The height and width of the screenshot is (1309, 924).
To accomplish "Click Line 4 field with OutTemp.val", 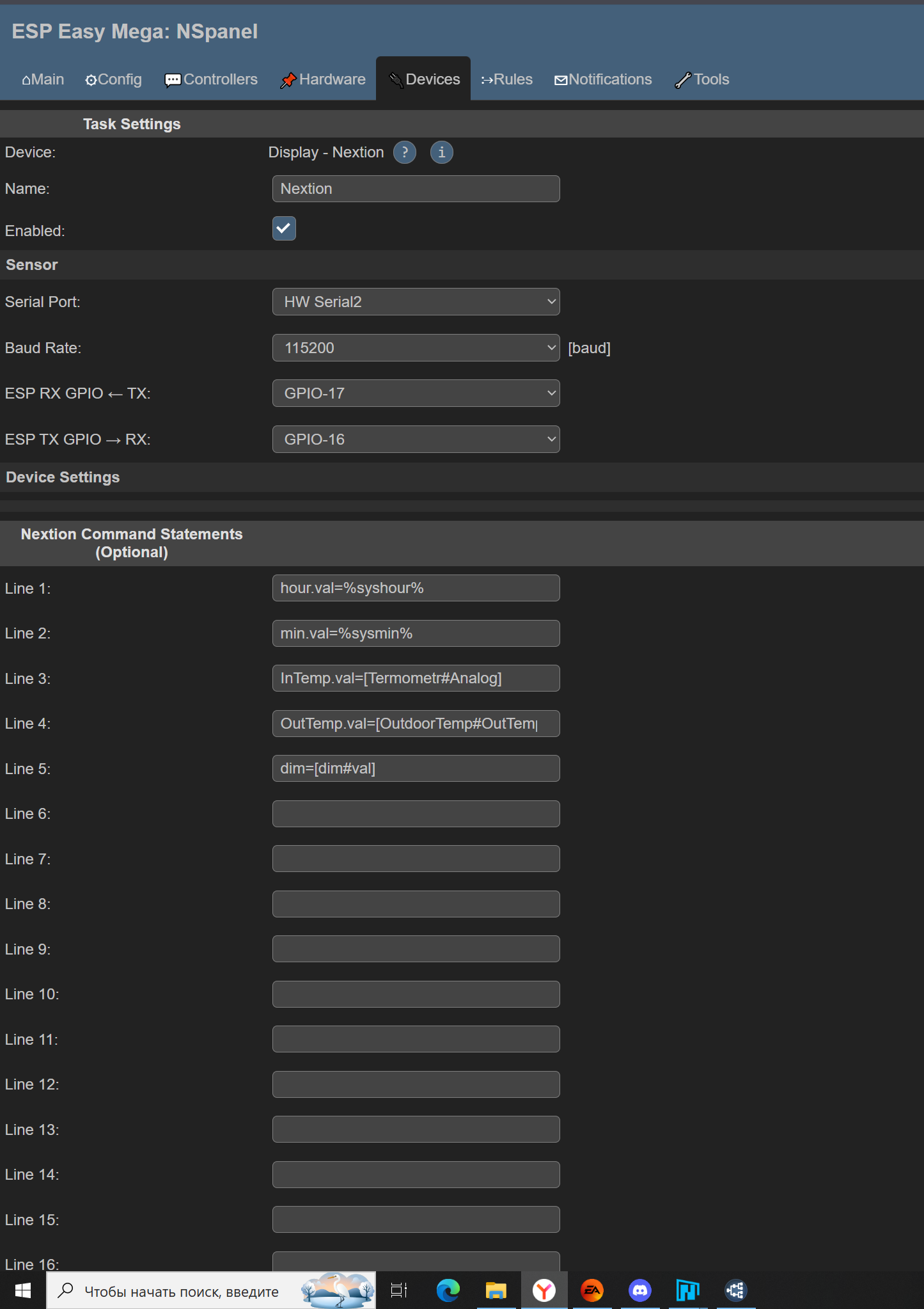I will click(x=416, y=724).
